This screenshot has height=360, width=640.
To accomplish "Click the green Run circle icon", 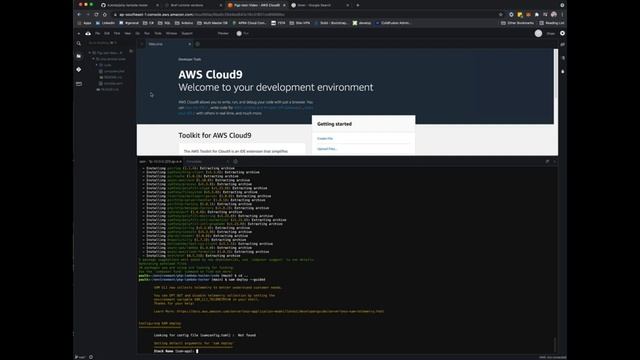I will click(239, 33).
